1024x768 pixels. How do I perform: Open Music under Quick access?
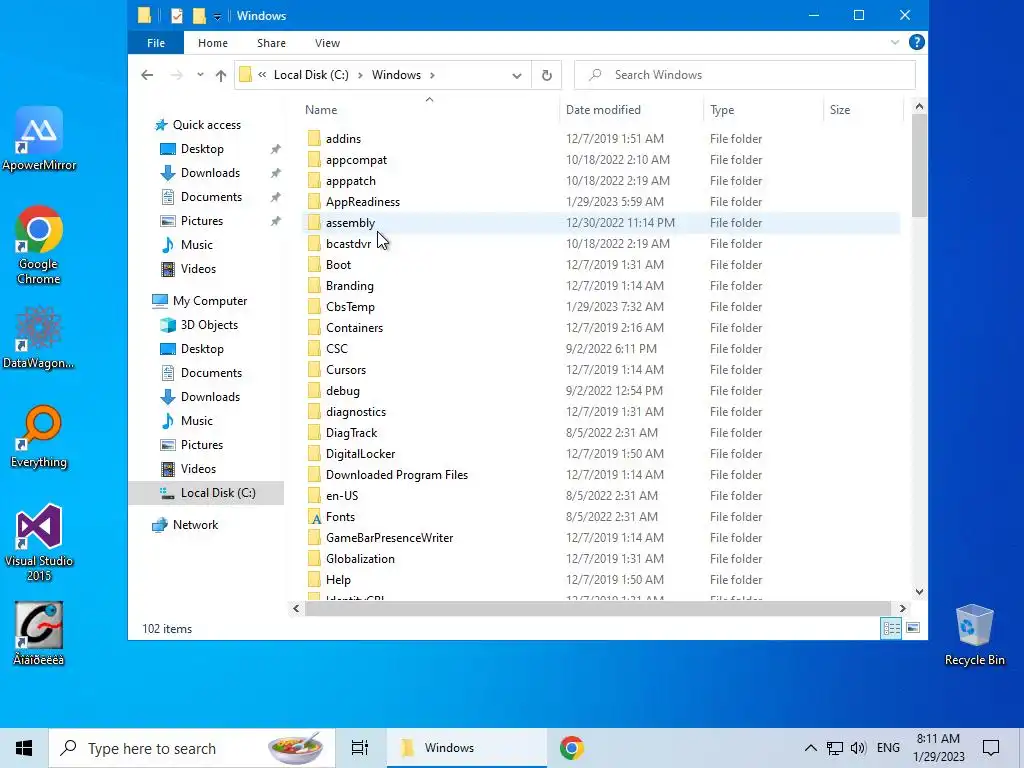point(197,245)
